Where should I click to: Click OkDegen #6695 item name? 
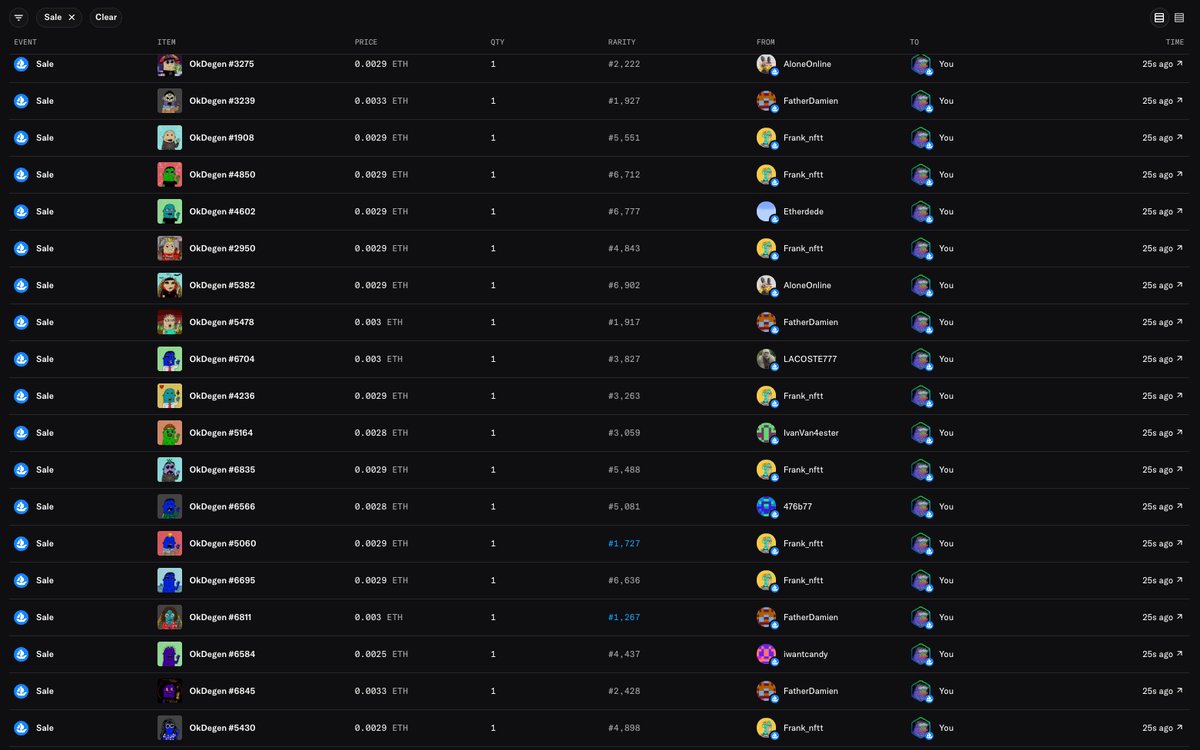pos(222,581)
